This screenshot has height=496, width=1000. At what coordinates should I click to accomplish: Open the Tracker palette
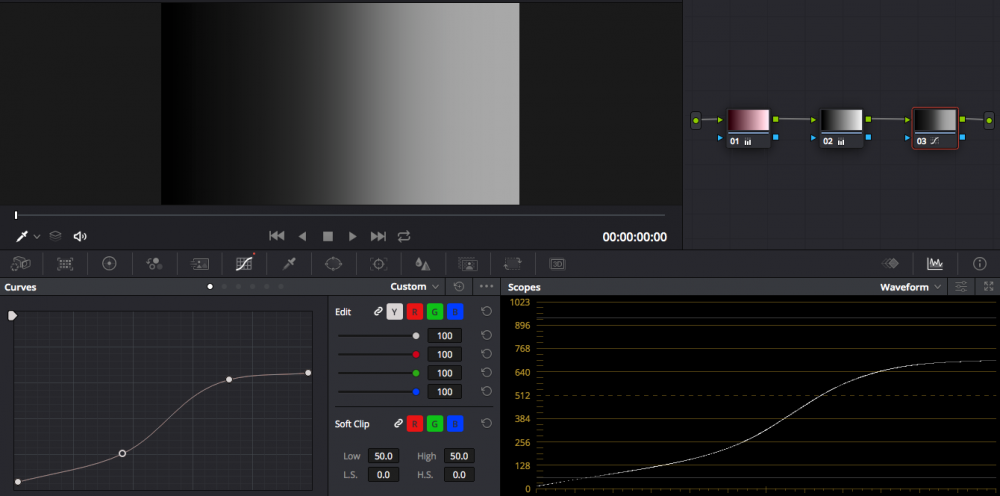(378, 264)
